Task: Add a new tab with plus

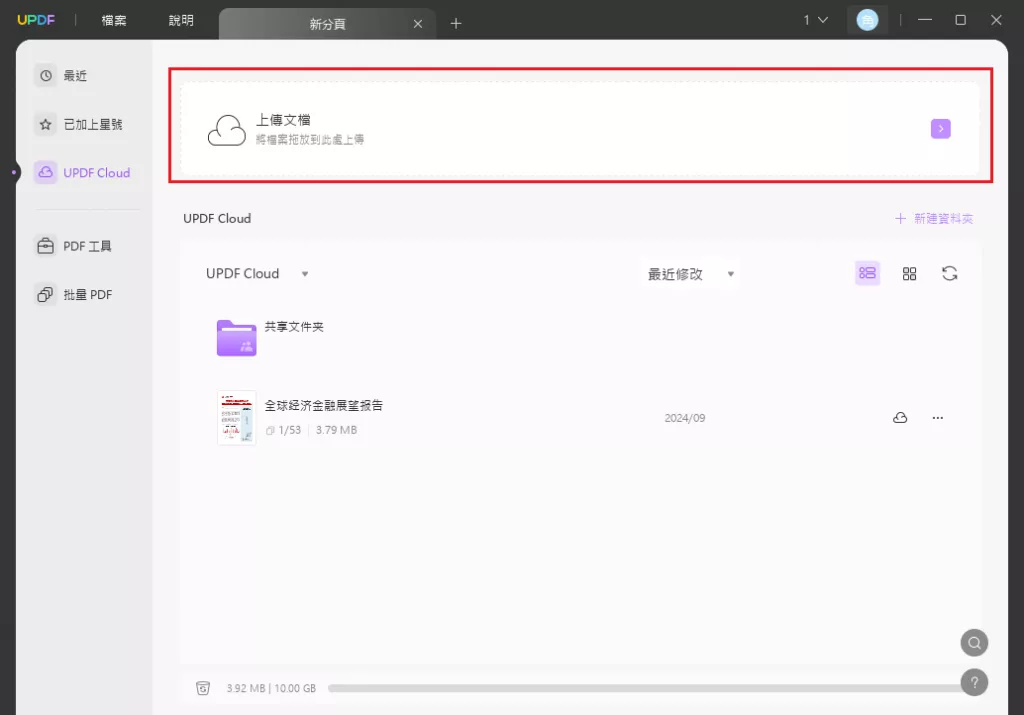Action: 456,24
